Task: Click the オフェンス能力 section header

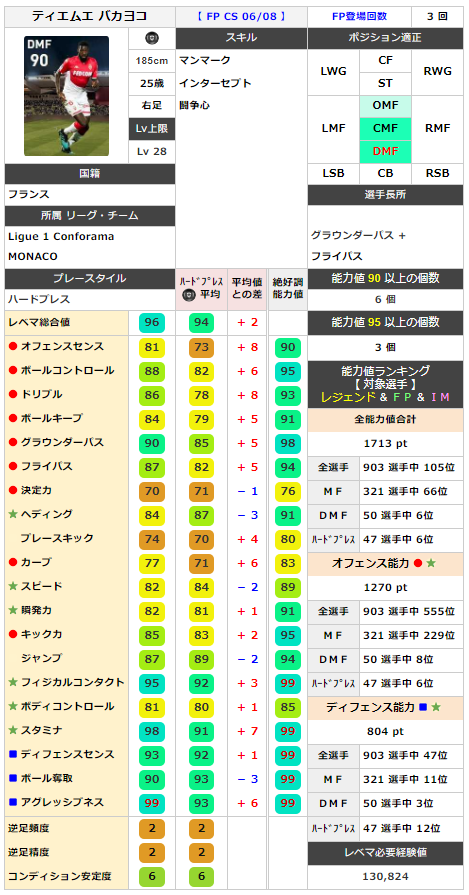Action: pos(385,563)
